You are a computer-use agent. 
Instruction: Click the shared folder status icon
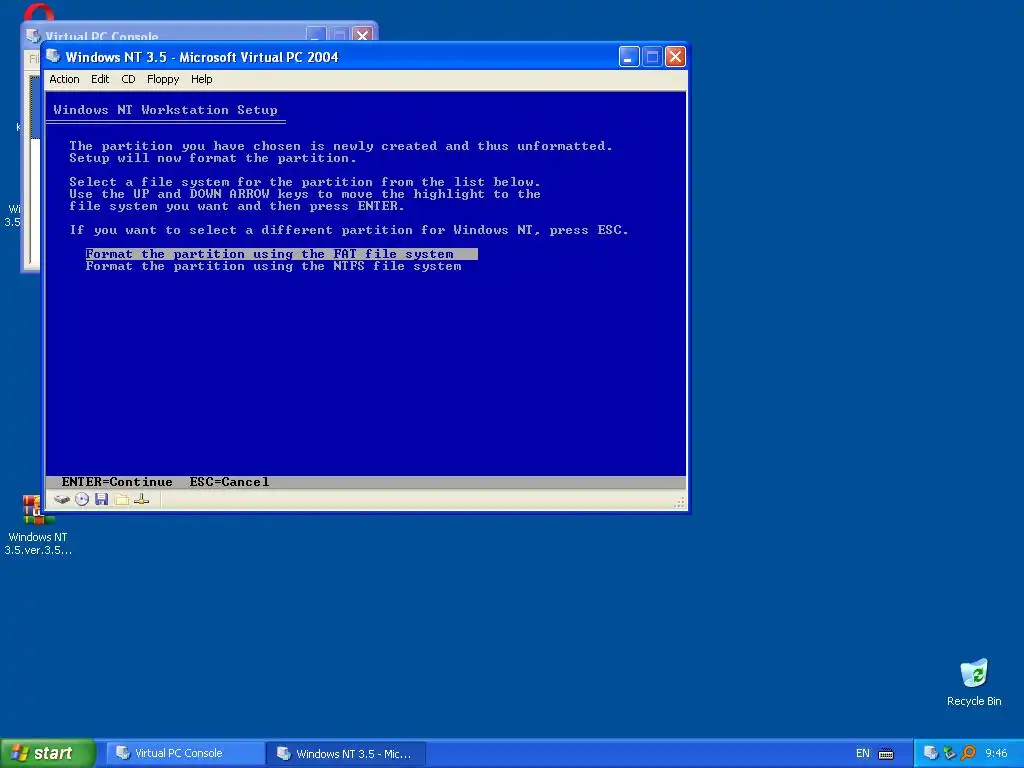tap(121, 500)
